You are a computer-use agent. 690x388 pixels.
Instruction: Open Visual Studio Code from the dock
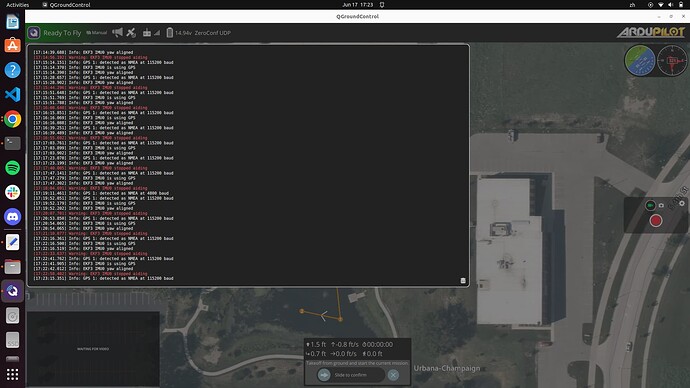(x=12, y=95)
